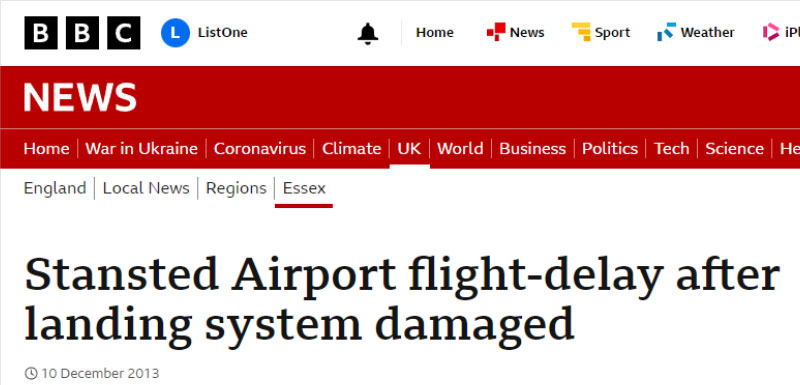Click the BBC logo
This screenshot has width=800, height=385.
pos(82,33)
